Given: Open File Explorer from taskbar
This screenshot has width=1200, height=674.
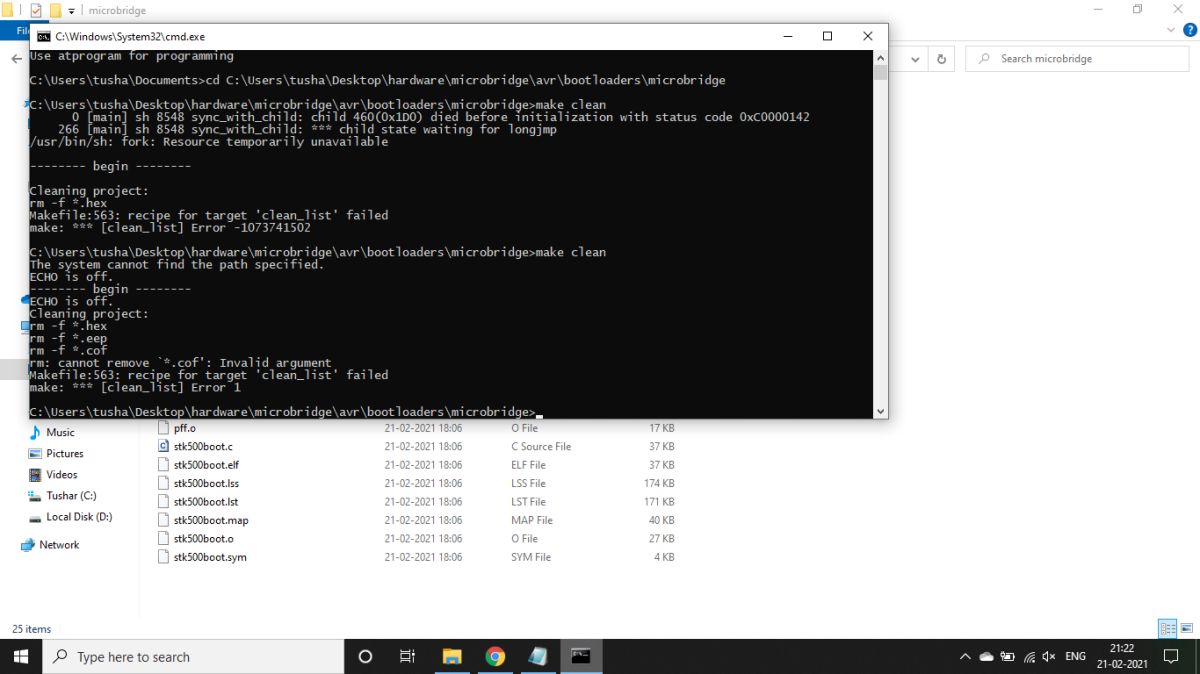Looking at the screenshot, I should pyautogui.click(x=452, y=656).
